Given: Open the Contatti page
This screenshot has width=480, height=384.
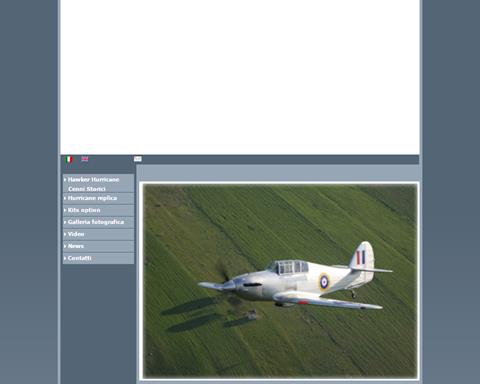Looking at the screenshot, I should 98,258.
